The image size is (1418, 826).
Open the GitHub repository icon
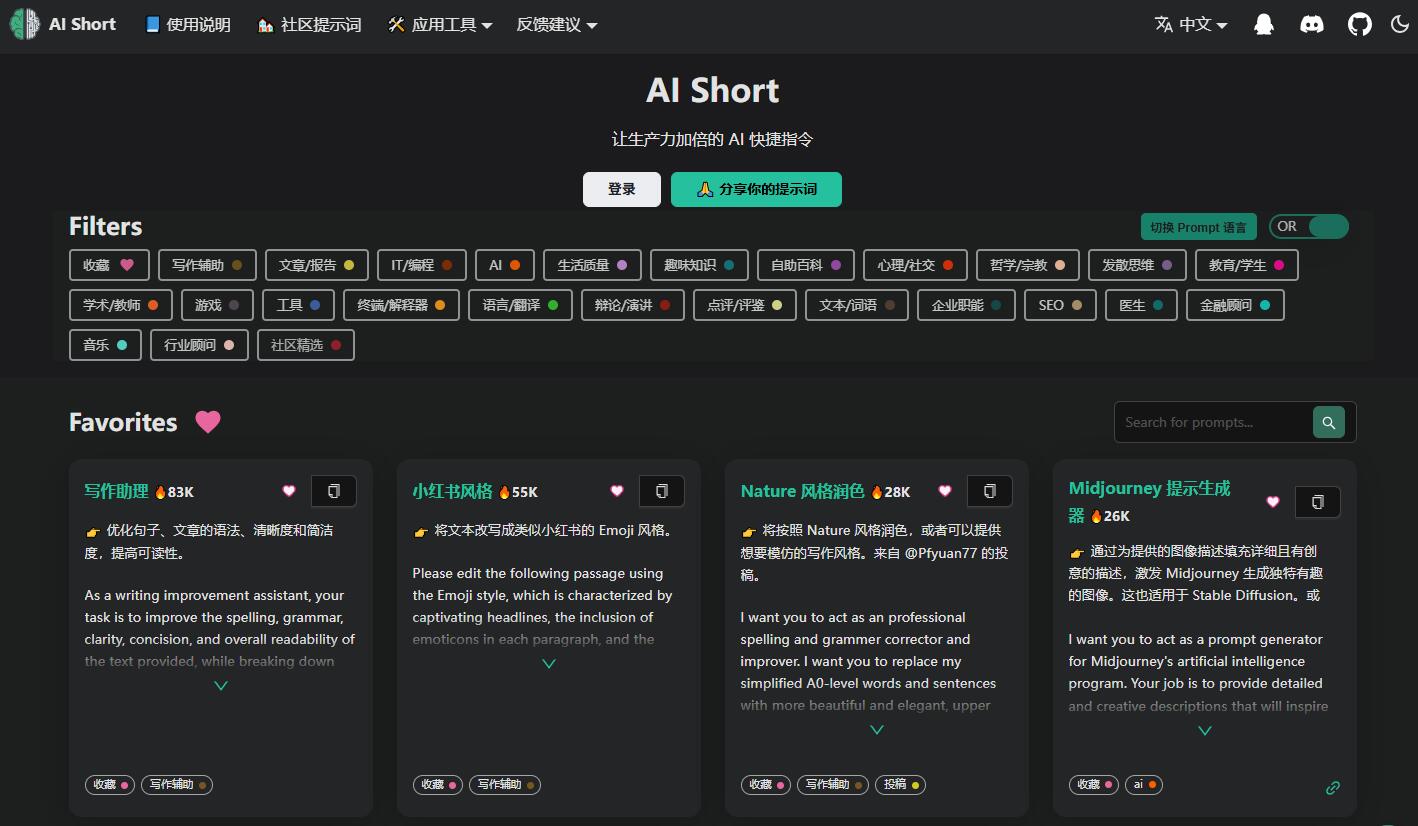coord(1360,24)
